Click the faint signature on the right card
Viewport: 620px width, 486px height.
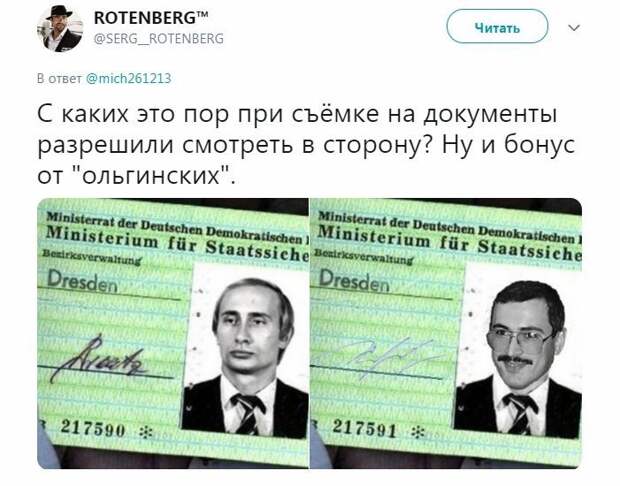click(380, 357)
